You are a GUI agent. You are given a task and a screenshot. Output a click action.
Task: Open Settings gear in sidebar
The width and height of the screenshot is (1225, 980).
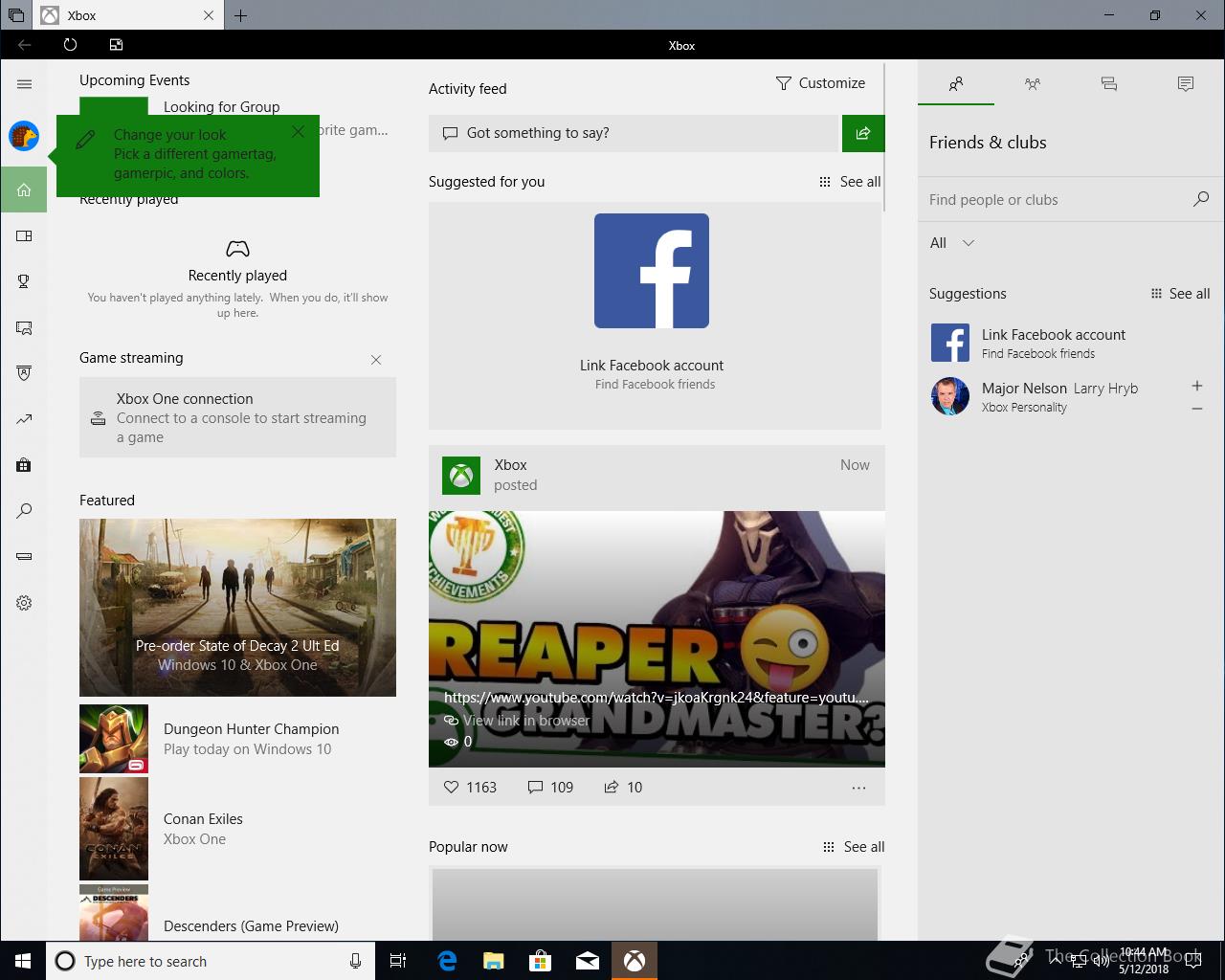[x=24, y=603]
